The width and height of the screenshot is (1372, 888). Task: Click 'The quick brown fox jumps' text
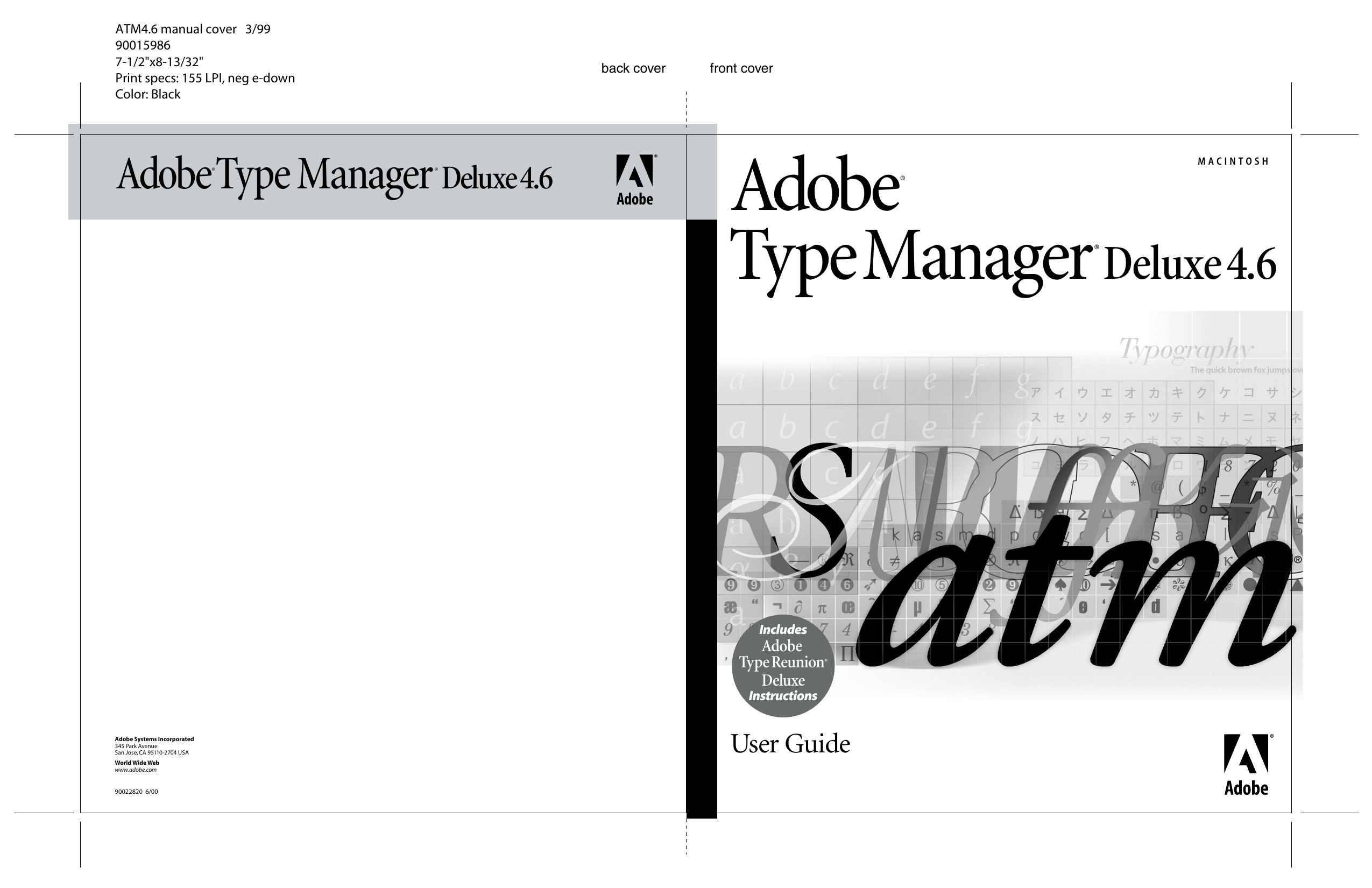coord(1240,370)
